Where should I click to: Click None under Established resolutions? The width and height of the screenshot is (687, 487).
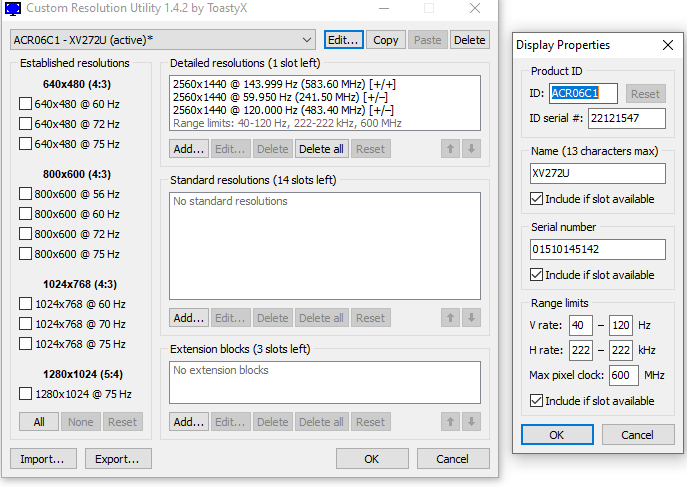click(81, 422)
